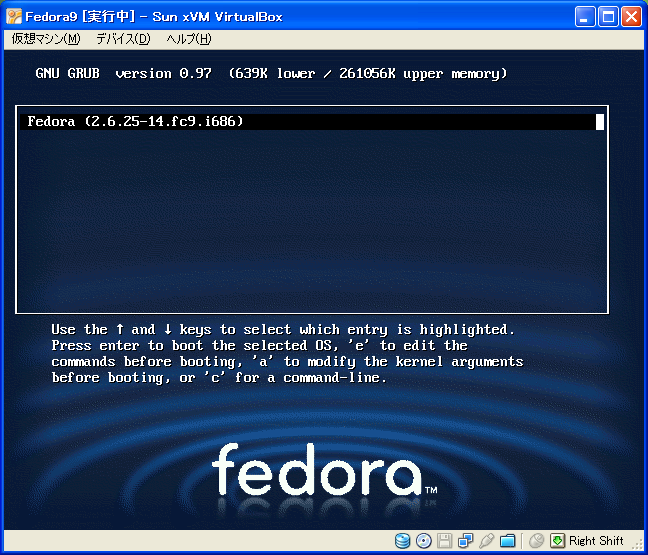Click the 'commands before booting' instruction line

287,362
